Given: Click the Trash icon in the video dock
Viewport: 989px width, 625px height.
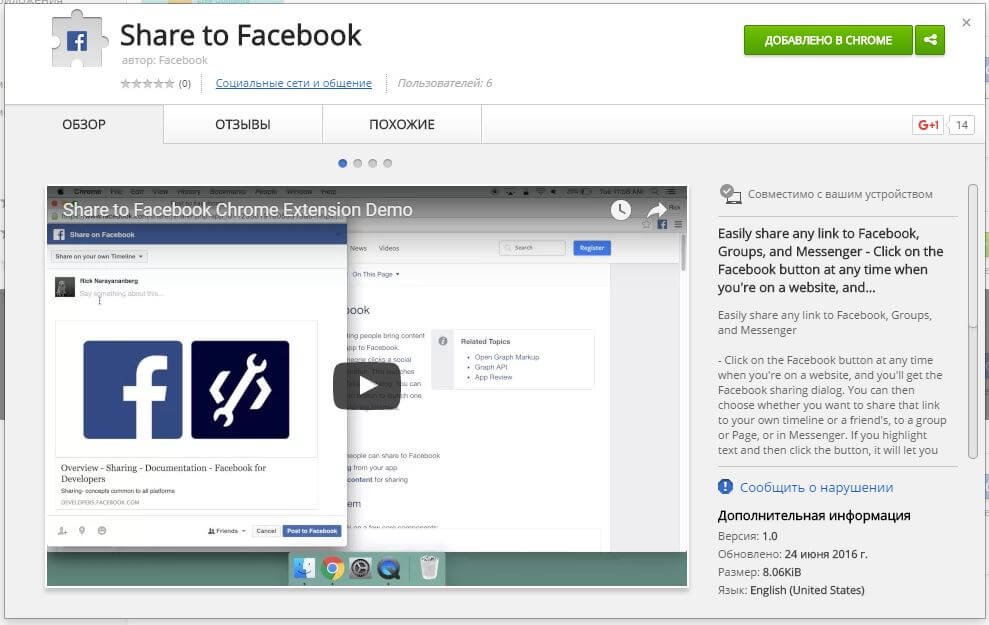Looking at the screenshot, I should coord(429,568).
